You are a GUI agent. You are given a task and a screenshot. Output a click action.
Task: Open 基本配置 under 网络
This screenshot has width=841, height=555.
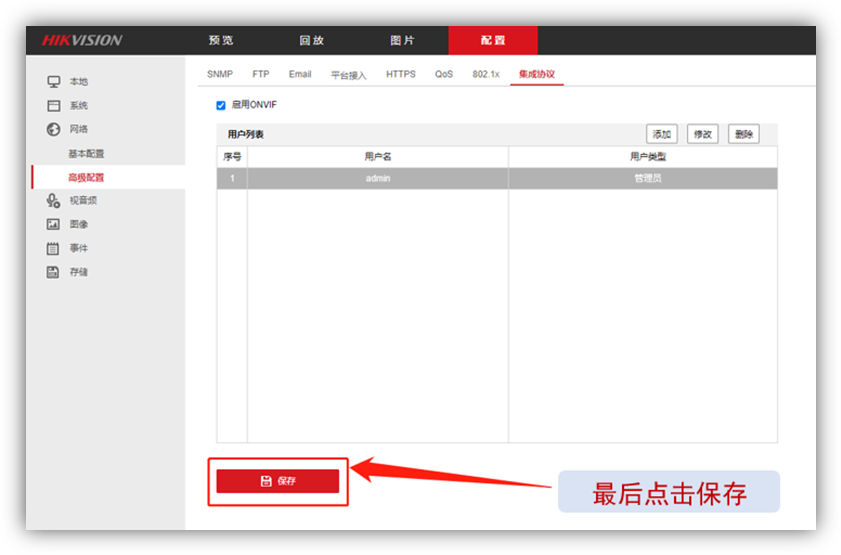[86, 154]
